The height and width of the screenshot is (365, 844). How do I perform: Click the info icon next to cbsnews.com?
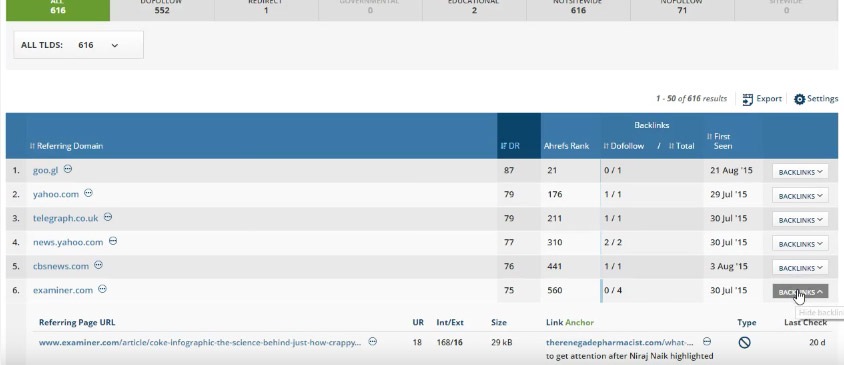pos(98,265)
